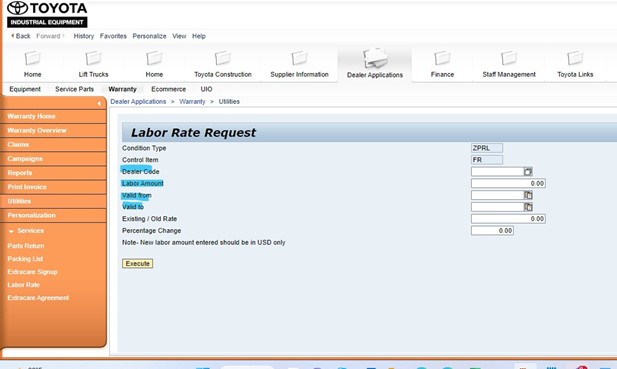Click the Labor Rate Request heading

193,133
